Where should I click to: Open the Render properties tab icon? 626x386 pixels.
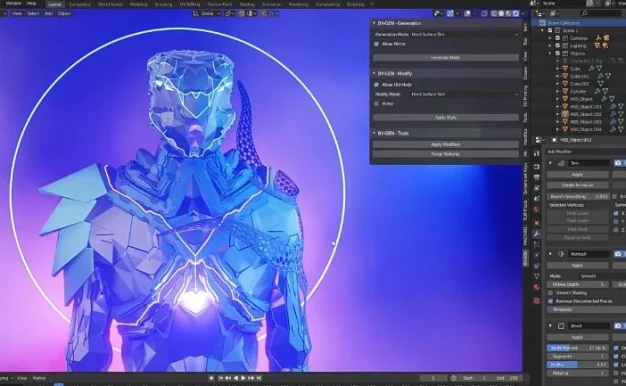(537, 166)
